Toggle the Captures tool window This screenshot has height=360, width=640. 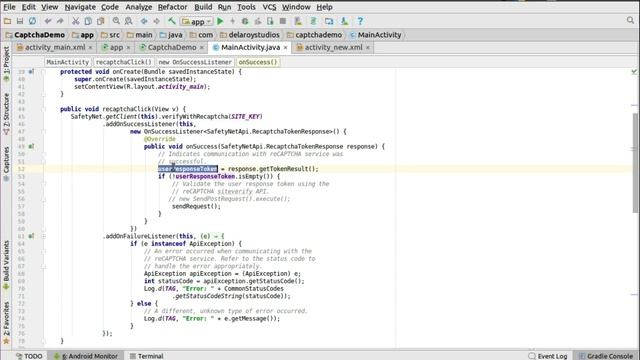pos(6,164)
